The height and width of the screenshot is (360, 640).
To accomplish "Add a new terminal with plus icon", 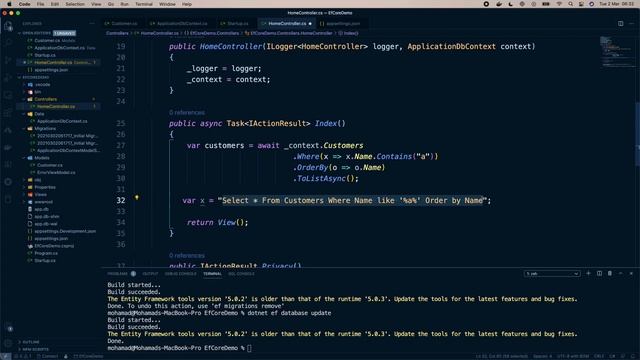I will pyautogui.click(x=588, y=273).
